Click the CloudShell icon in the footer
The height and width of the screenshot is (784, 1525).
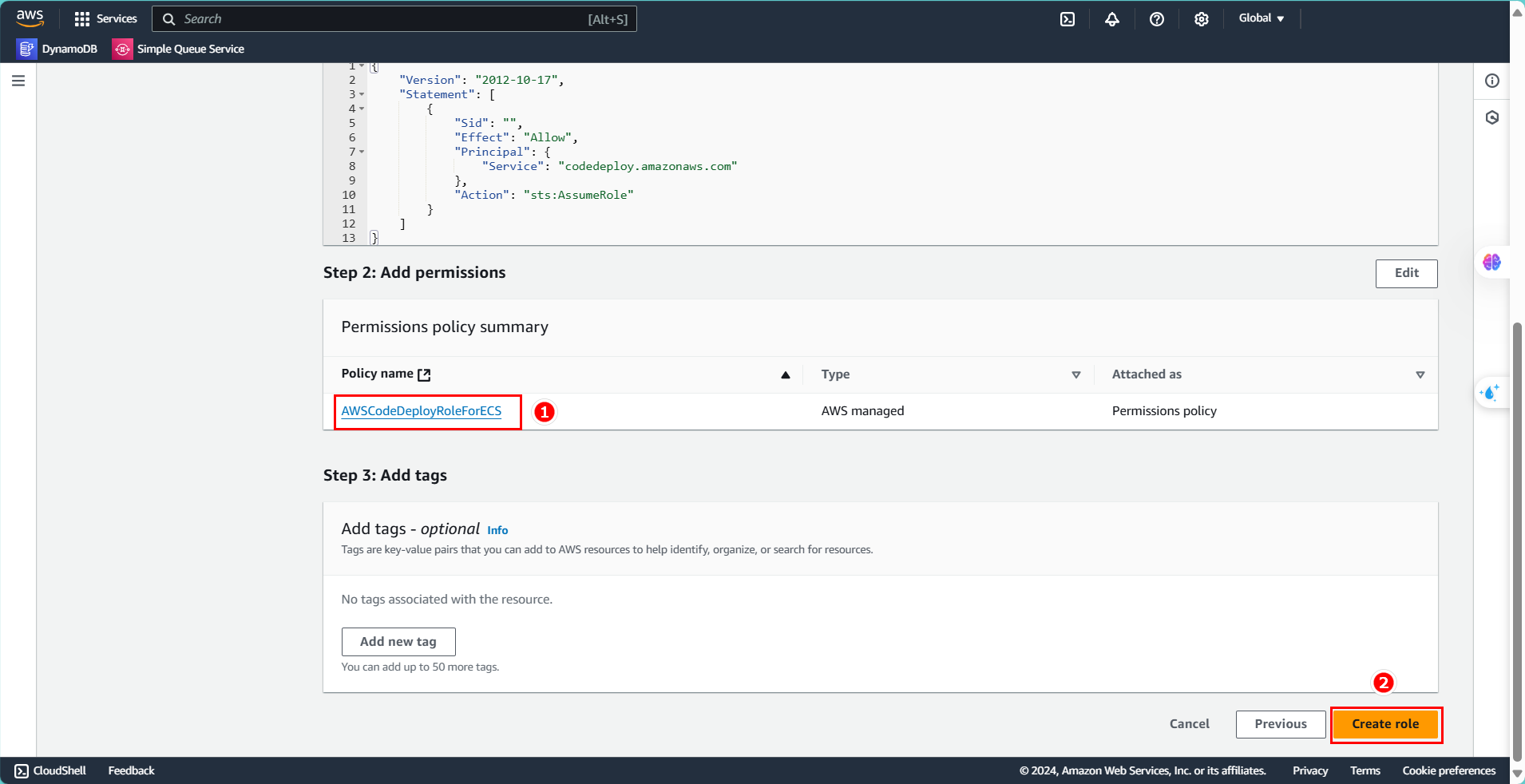tap(22, 770)
